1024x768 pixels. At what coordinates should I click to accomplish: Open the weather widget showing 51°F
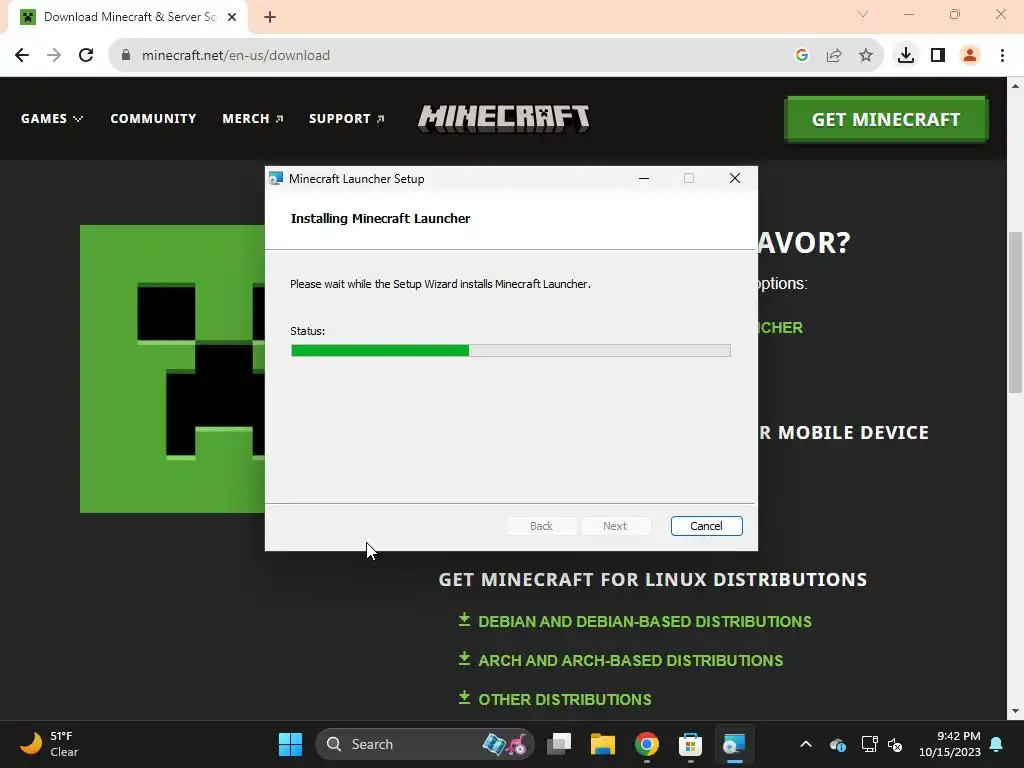tap(48, 744)
